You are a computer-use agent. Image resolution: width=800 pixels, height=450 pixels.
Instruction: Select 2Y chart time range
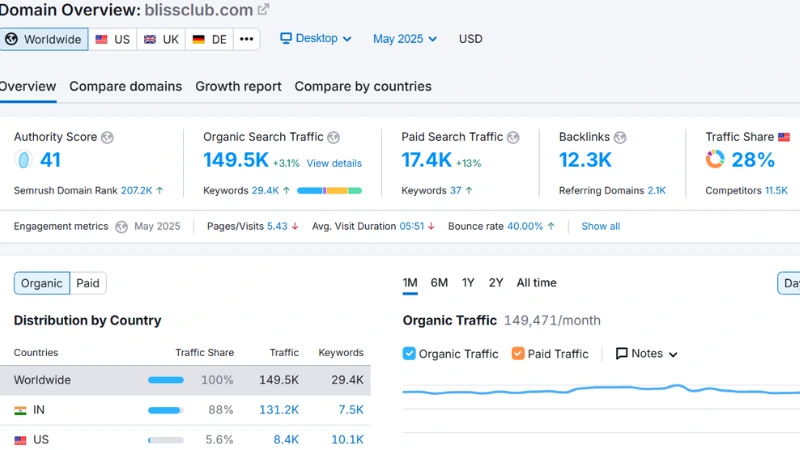click(496, 283)
